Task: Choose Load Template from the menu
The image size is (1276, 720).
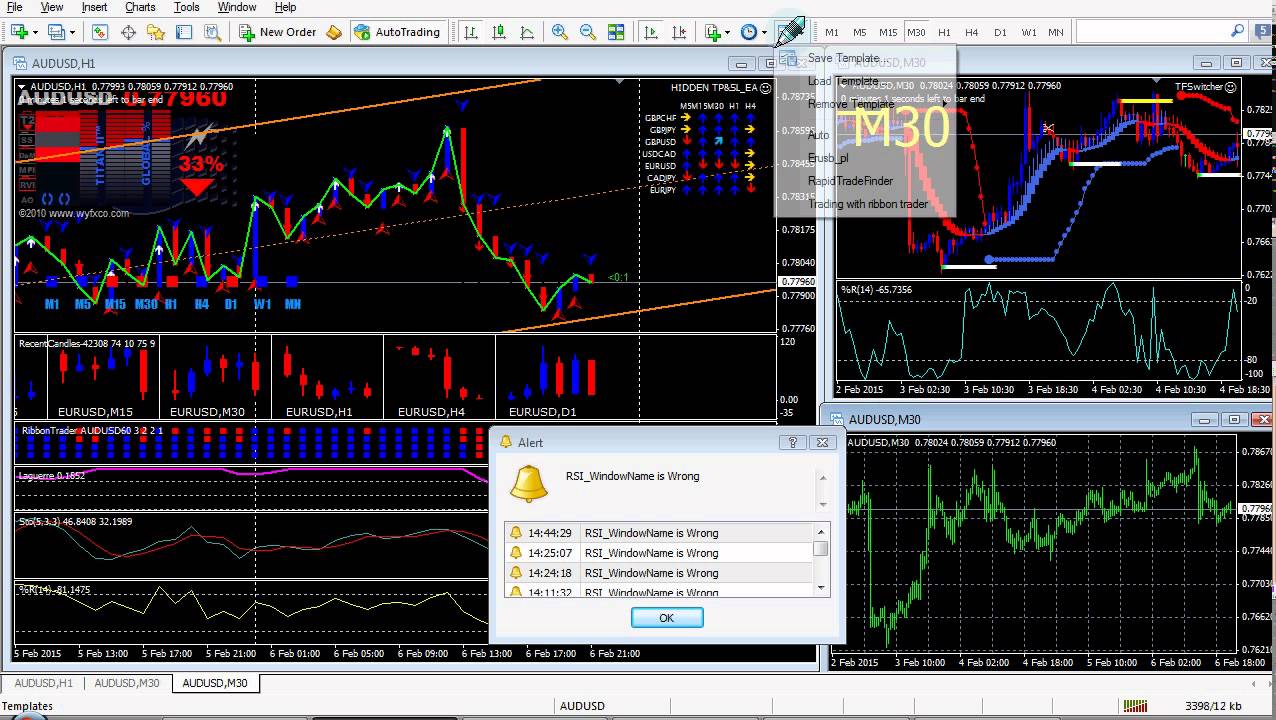Action: click(843, 81)
